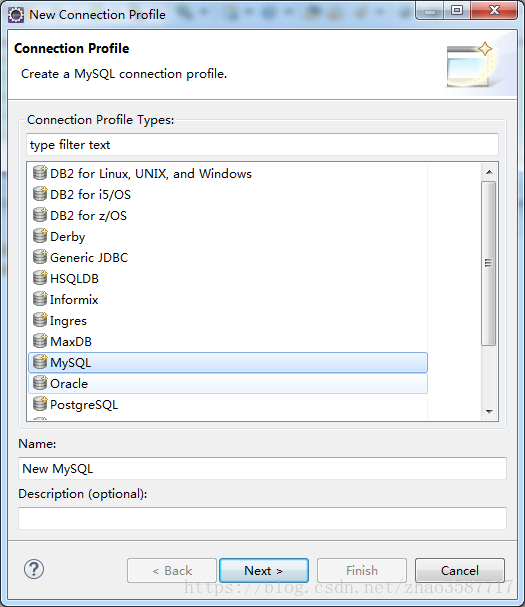Click the Name field containing 'New MySQL'

(262, 468)
